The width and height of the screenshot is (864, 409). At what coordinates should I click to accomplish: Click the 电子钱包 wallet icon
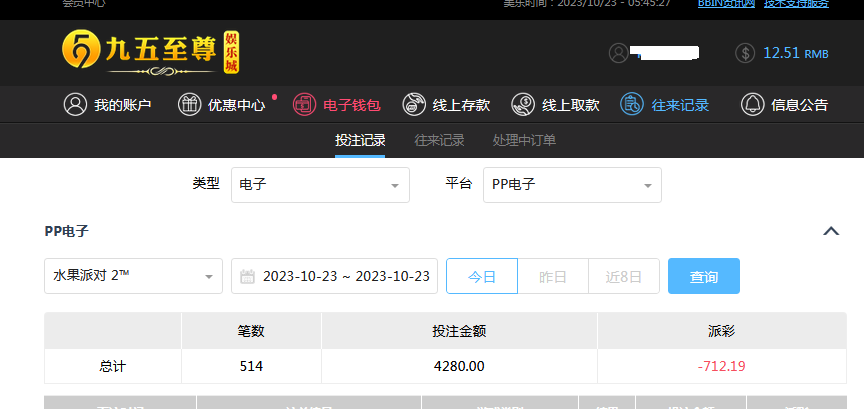[x=304, y=104]
